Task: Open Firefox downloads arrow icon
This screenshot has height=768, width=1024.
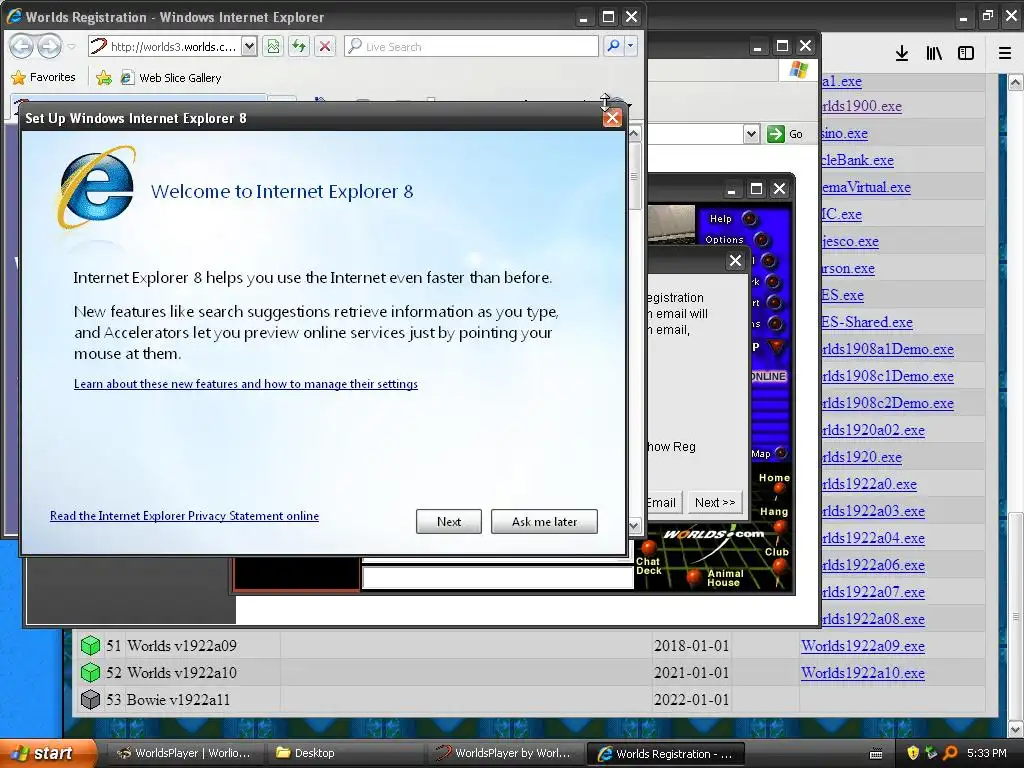Action: pos(902,54)
